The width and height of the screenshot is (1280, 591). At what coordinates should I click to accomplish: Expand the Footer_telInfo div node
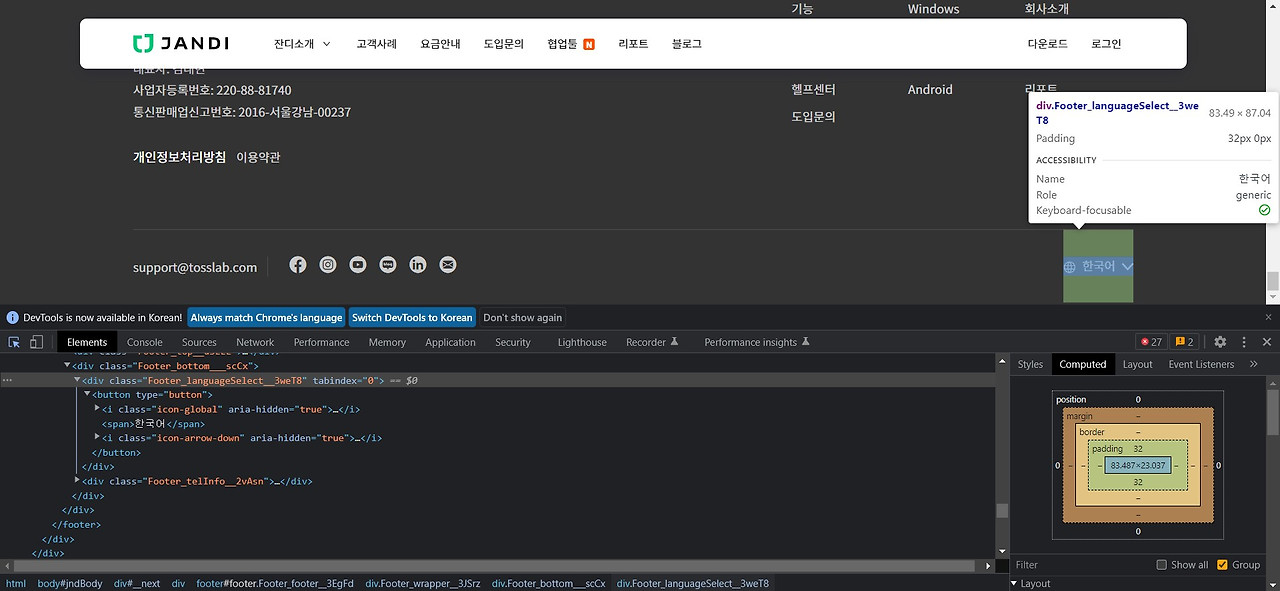[x=78, y=481]
